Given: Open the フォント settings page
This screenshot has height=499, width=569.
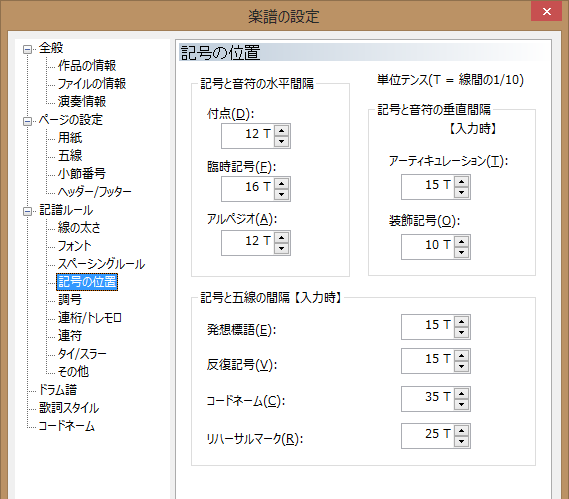Looking at the screenshot, I should [x=74, y=246].
